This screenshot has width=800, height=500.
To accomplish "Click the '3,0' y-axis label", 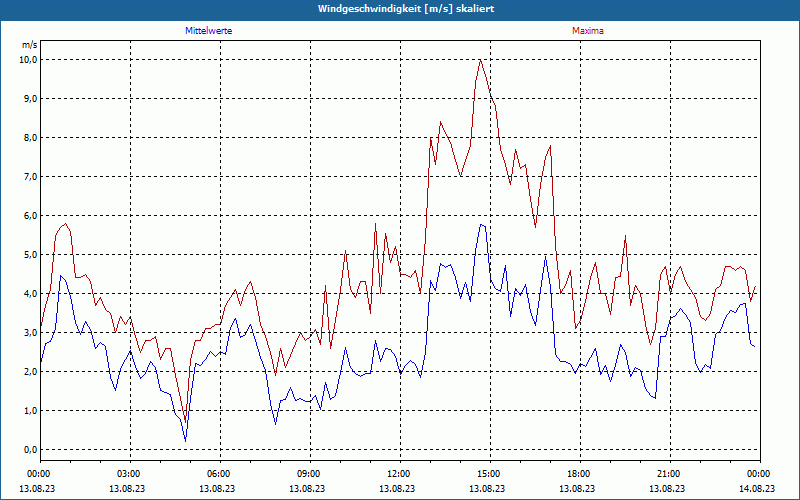I will (x=31, y=333).
